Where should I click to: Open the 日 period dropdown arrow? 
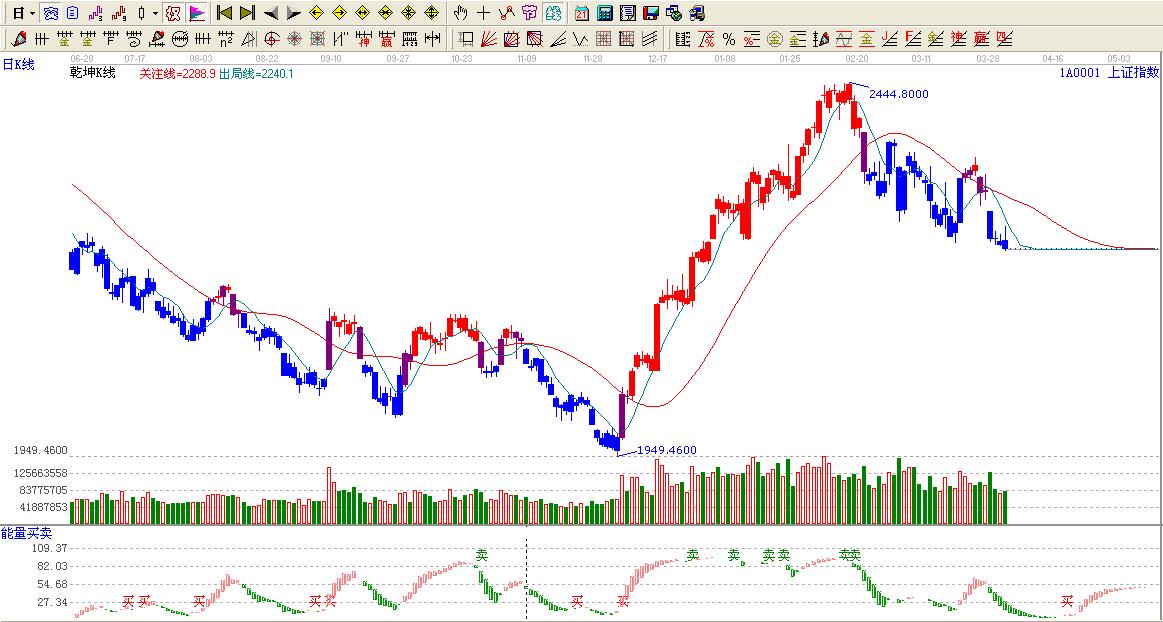coord(32,13)
